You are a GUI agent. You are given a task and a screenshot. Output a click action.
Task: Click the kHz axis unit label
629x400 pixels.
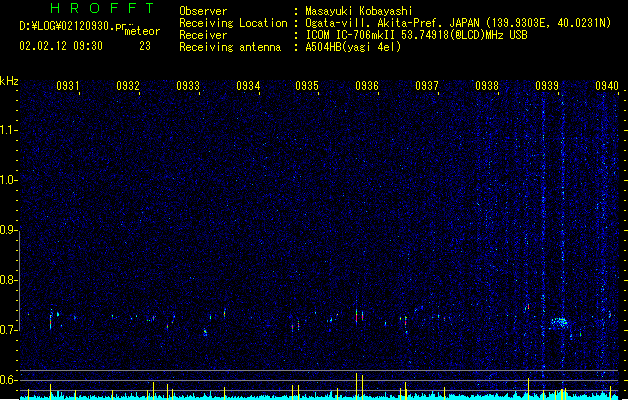[x=9, y=81]
